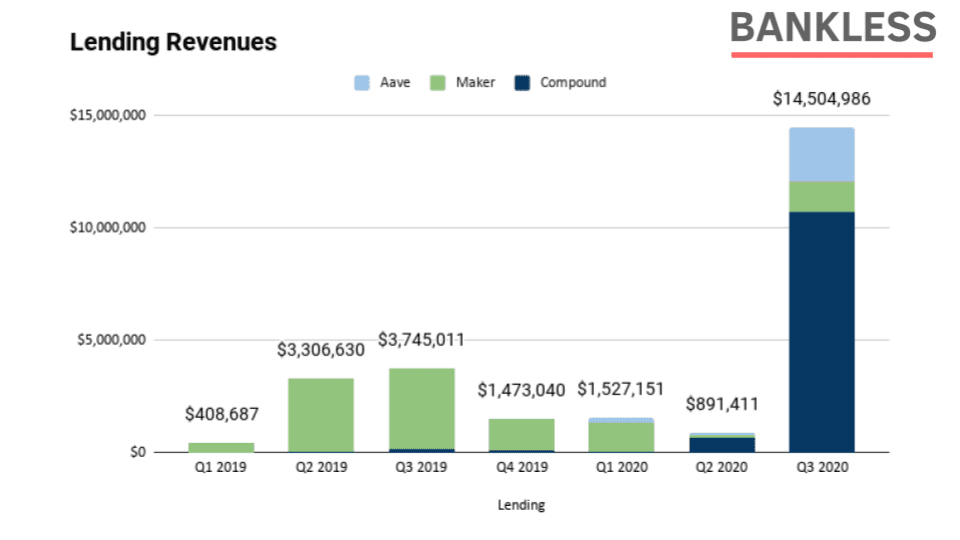Select the Compound legend label
The image size is (960, 540).
573,83
